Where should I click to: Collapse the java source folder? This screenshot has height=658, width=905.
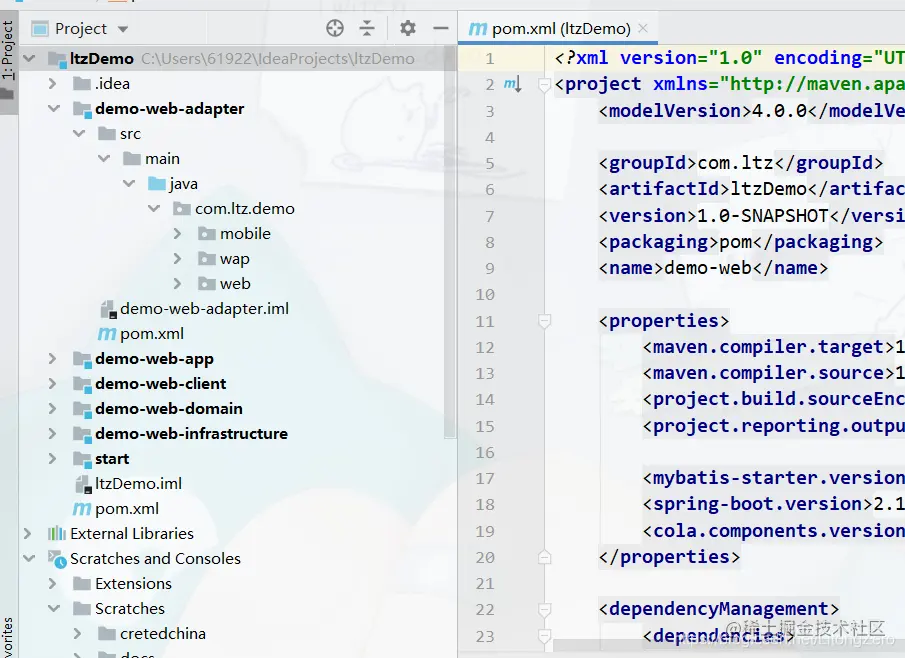pos(129,184)
